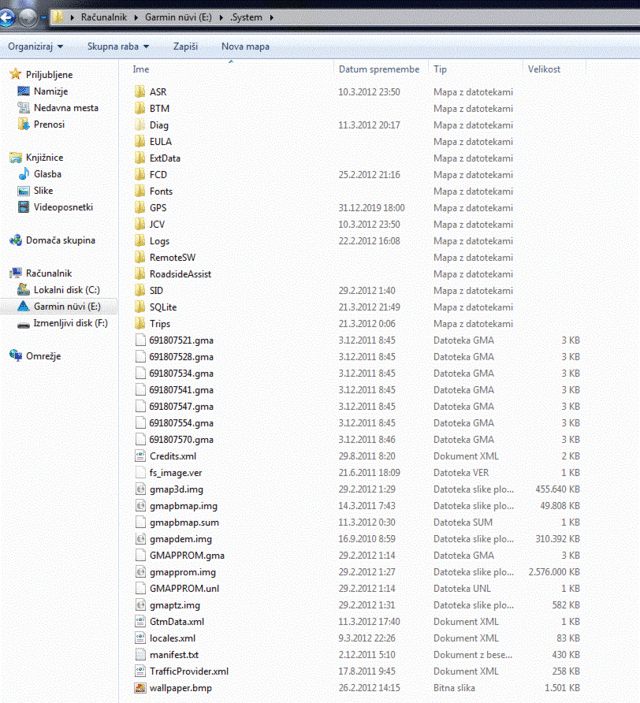Viewport: 640px width, 703px height.
Task: Select the ExtData folder name
Action: pyautogui.click(x=165, y=158)
